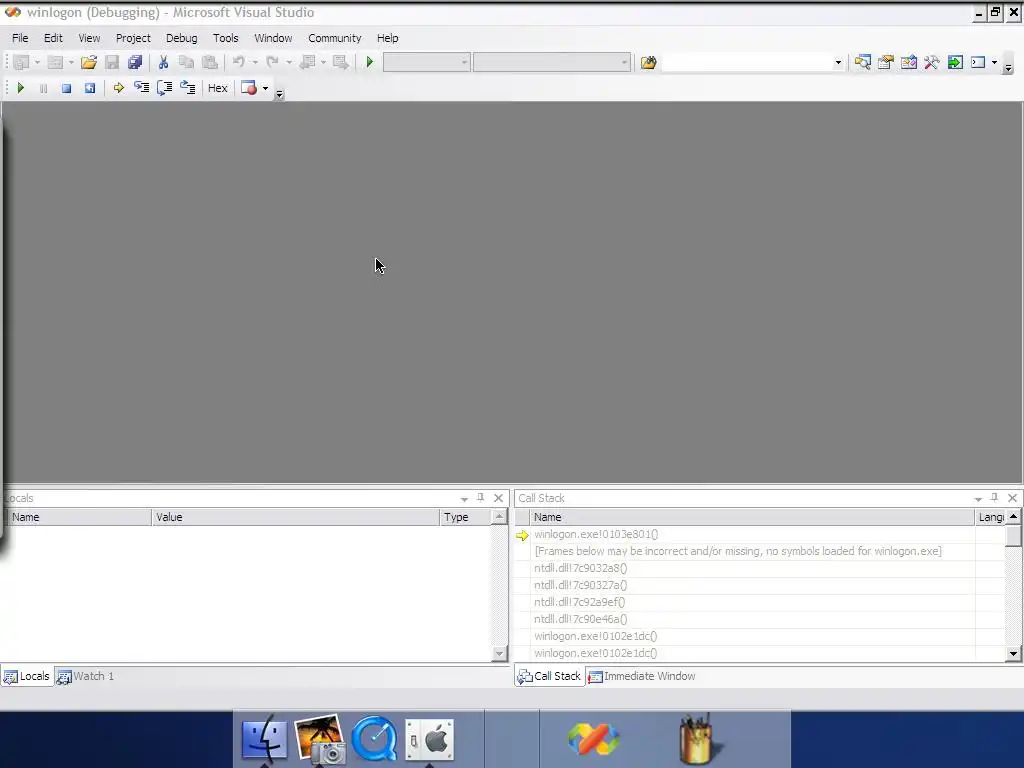This screenshot has height=768, width=1024.
Task: Open the Project menu
Action: point(133,38)
